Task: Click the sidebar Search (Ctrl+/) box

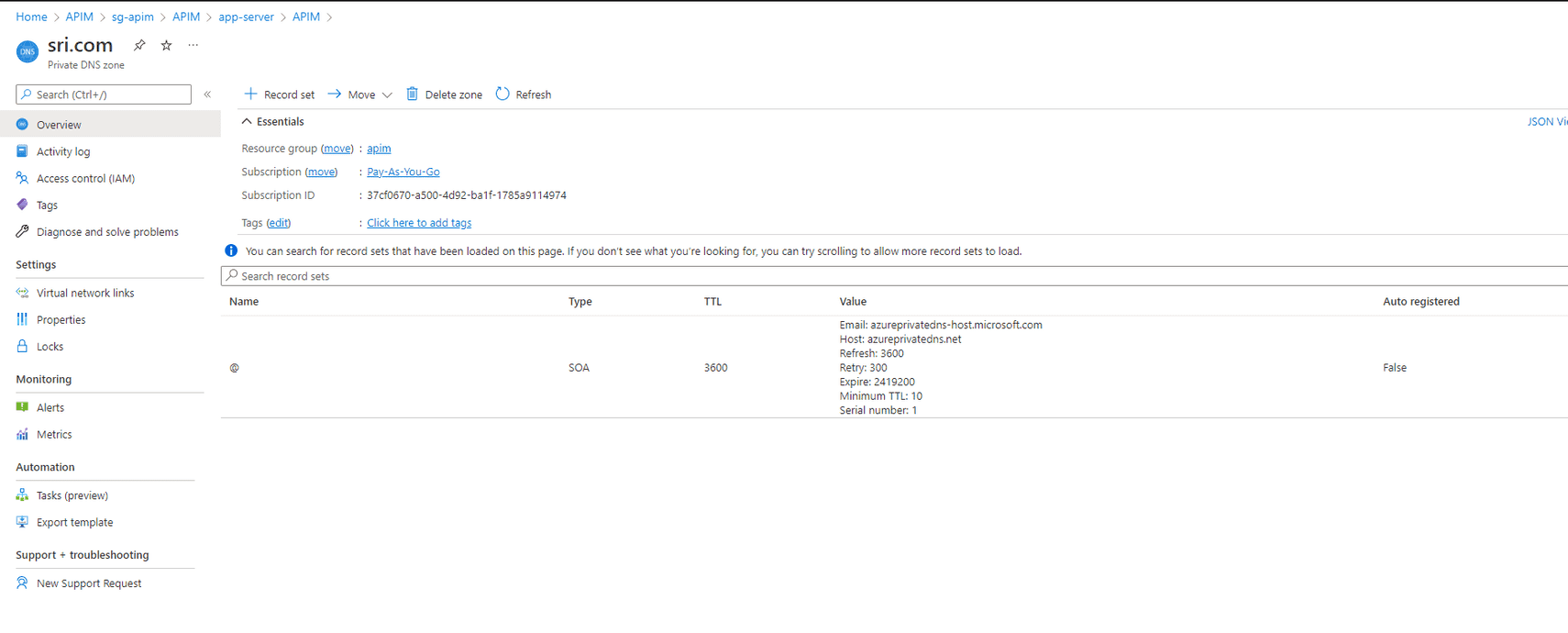Action: 104,94
